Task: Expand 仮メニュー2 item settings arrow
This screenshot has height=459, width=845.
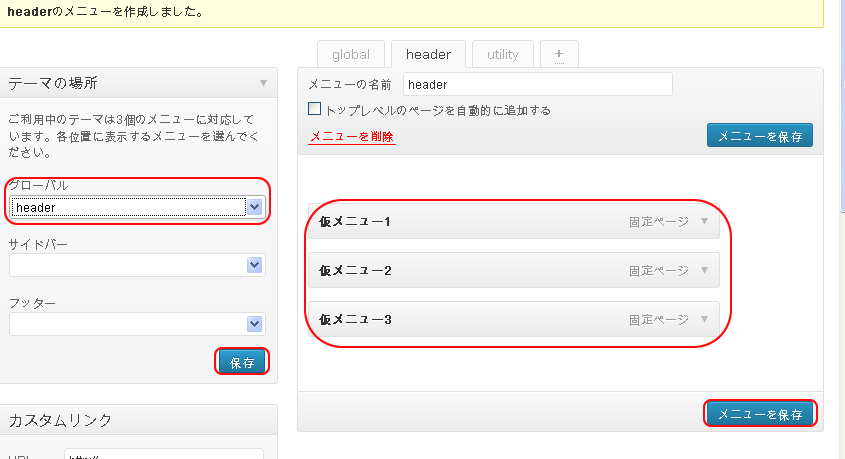Action: [704, 270]
